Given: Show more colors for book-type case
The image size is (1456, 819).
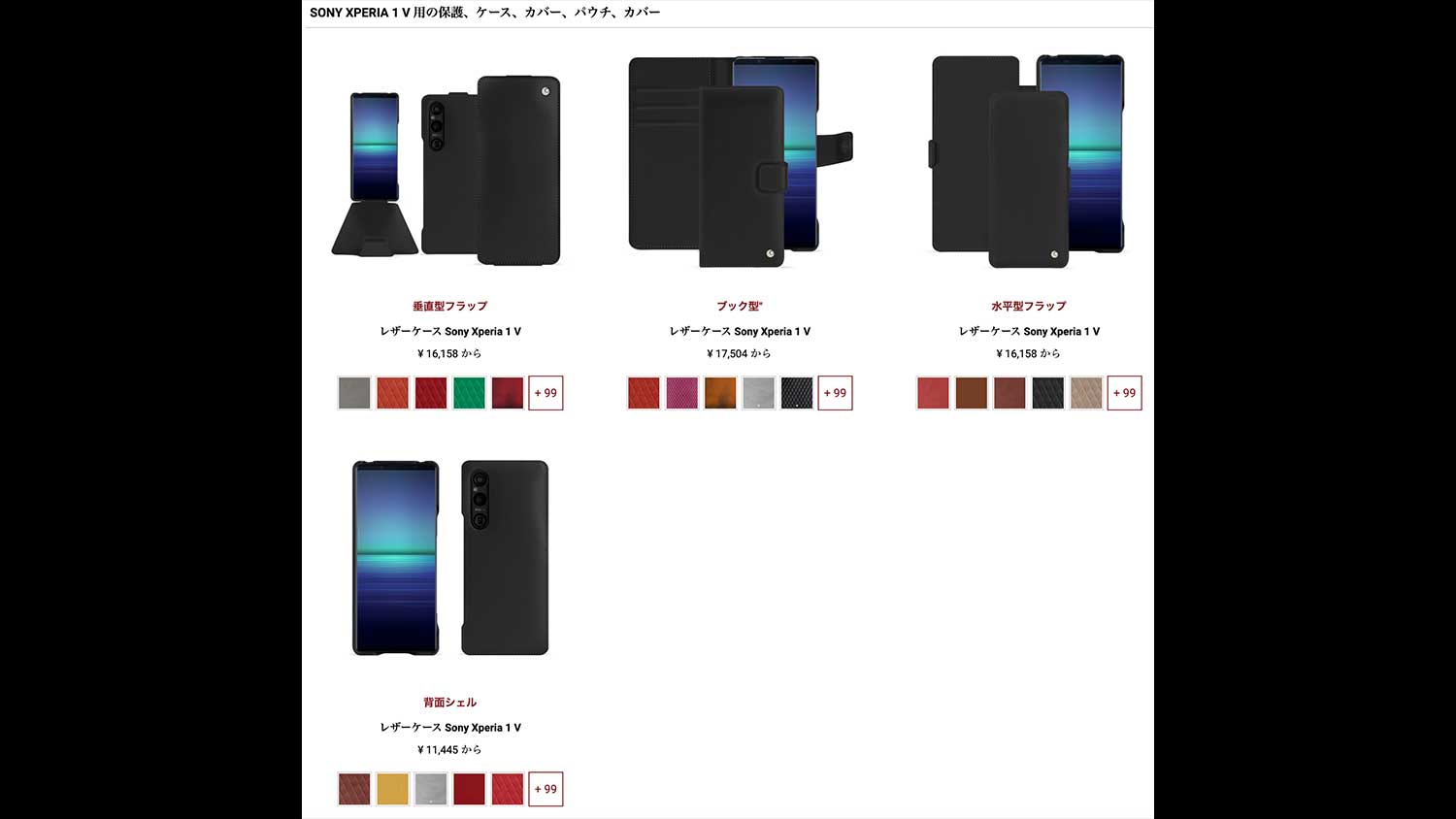Looking at the screenshot, I should tap(835, 393).
